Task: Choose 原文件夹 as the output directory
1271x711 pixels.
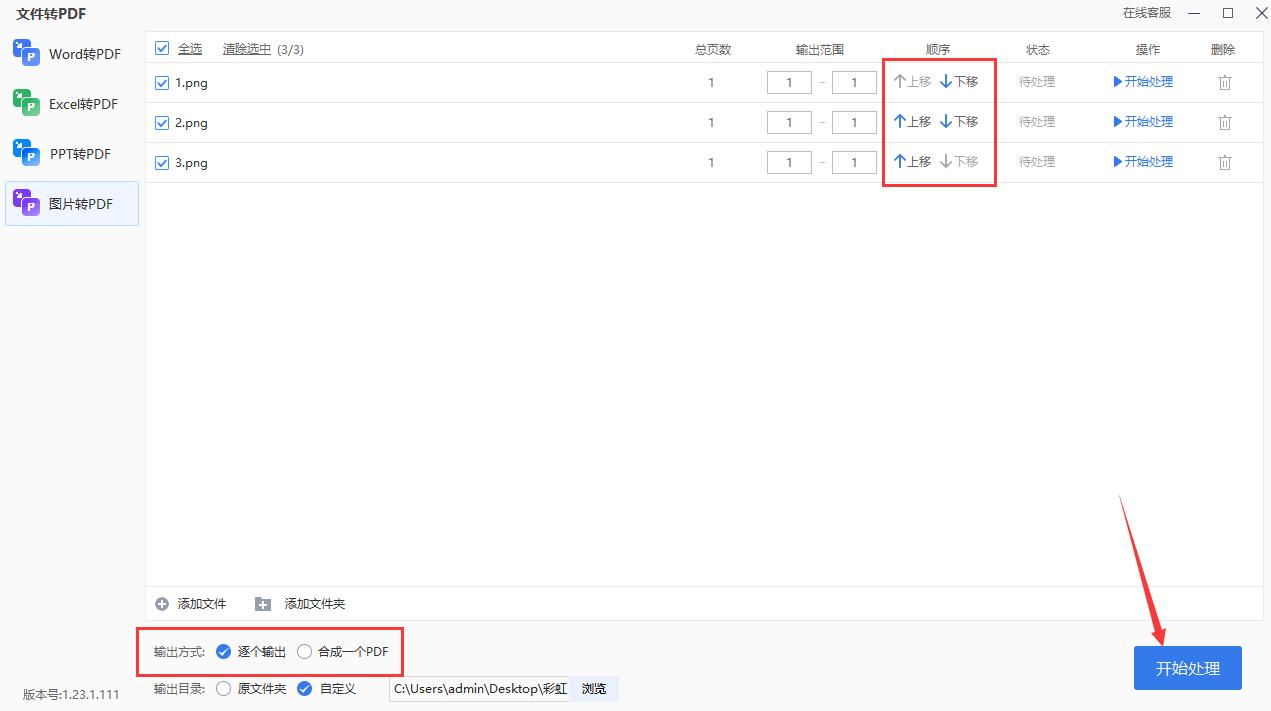Action: 222,688
